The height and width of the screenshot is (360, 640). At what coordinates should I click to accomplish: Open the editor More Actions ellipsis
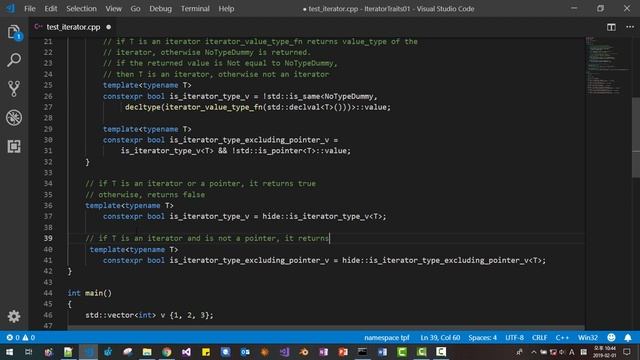630,27
